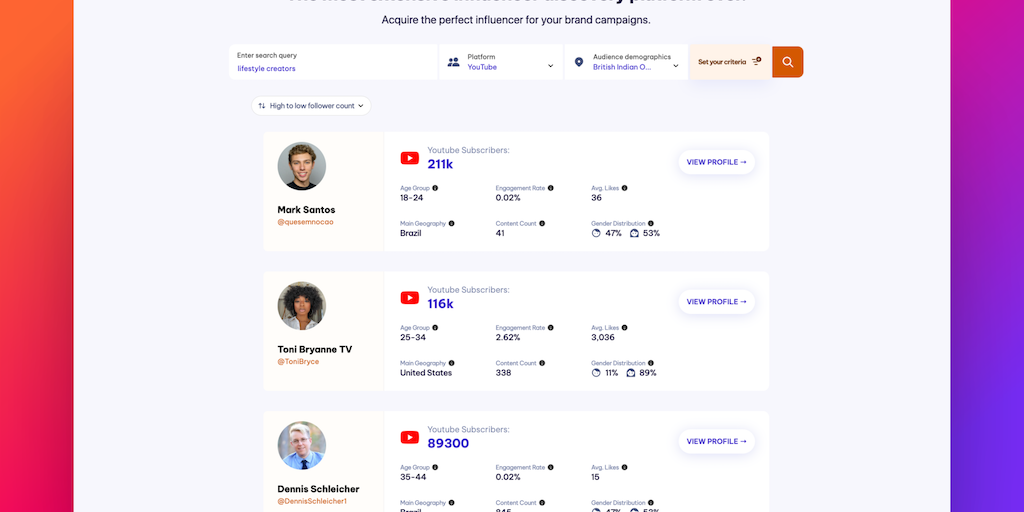Click the YouTube logo on Mark Santos card
The height and width of the screenshot is (512, 1024).
410,158
